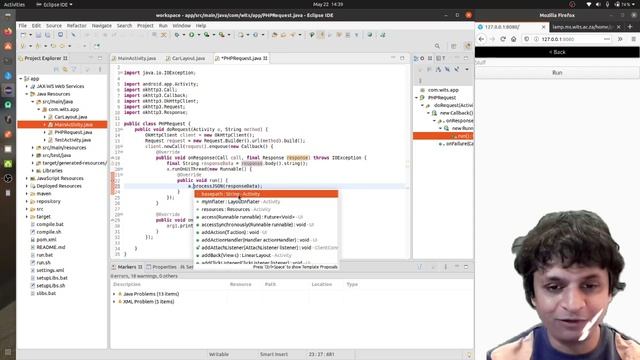640x360 pixels.
Task: Open the File menu
Action: [22, 25]
